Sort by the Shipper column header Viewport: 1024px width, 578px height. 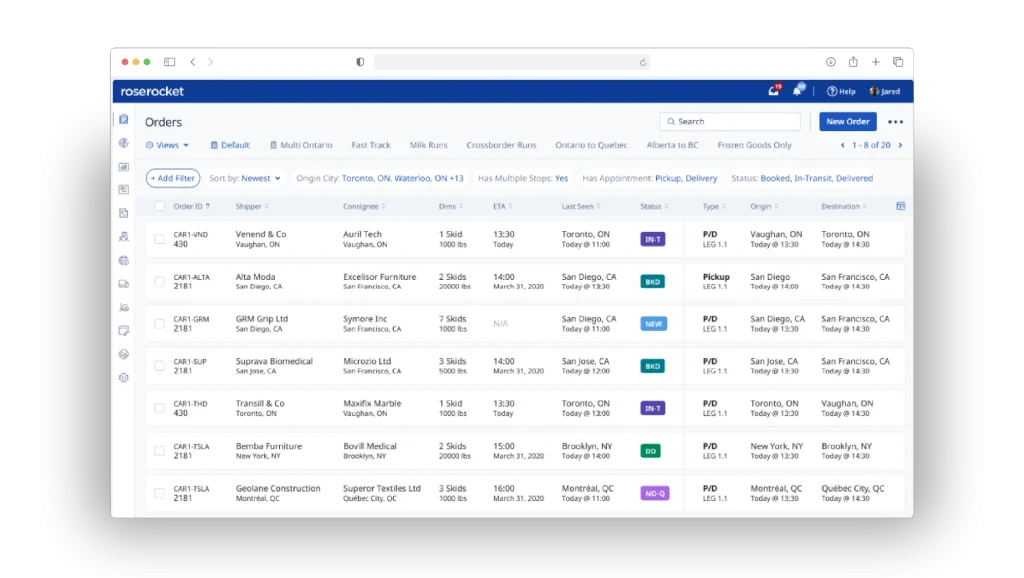coord(251,206)
